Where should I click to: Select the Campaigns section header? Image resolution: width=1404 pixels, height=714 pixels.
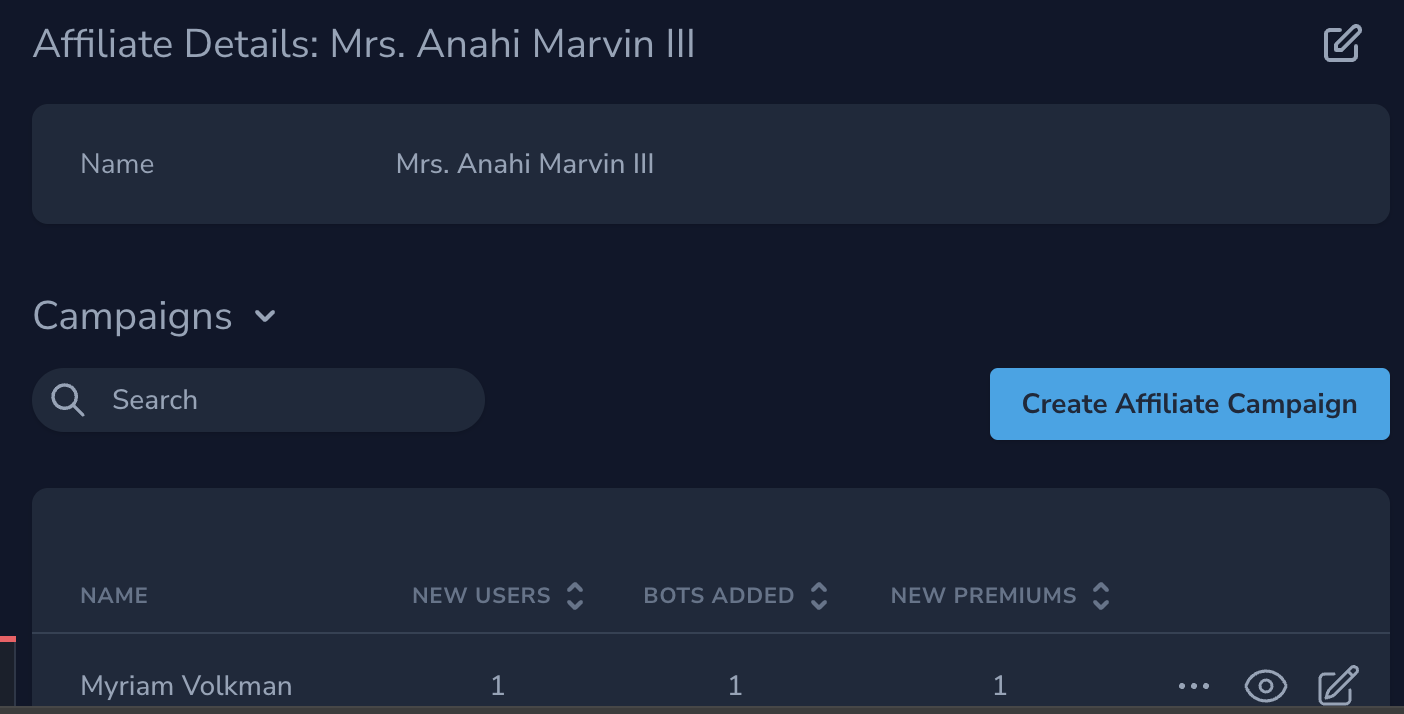[x=132, y=316]
